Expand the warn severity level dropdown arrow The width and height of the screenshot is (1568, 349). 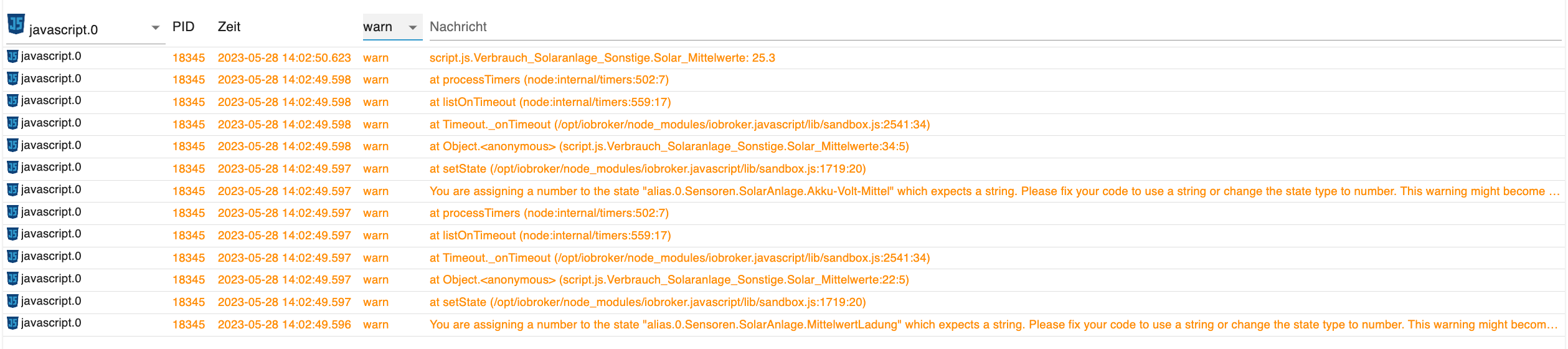pos(412,27)
